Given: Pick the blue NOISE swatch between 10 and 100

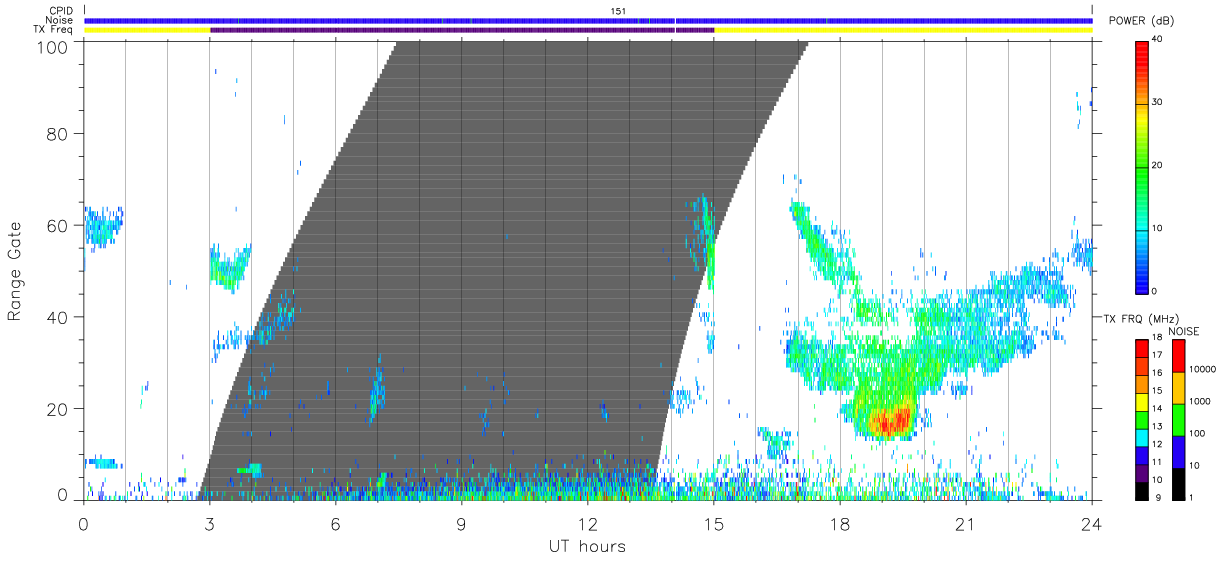Looking at the screenshot, I should 1178,450.
